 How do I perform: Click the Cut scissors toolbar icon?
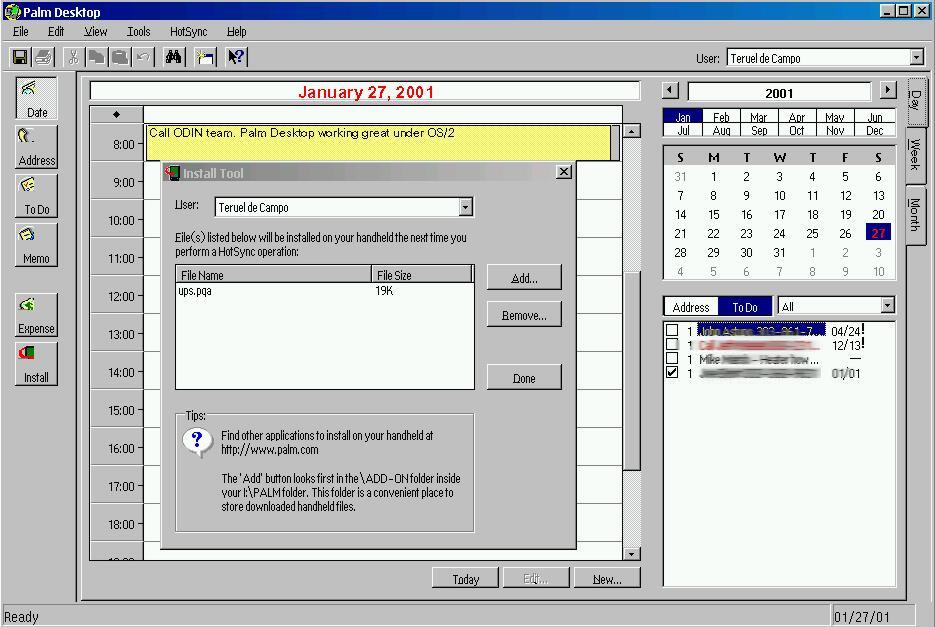[73, 57]
